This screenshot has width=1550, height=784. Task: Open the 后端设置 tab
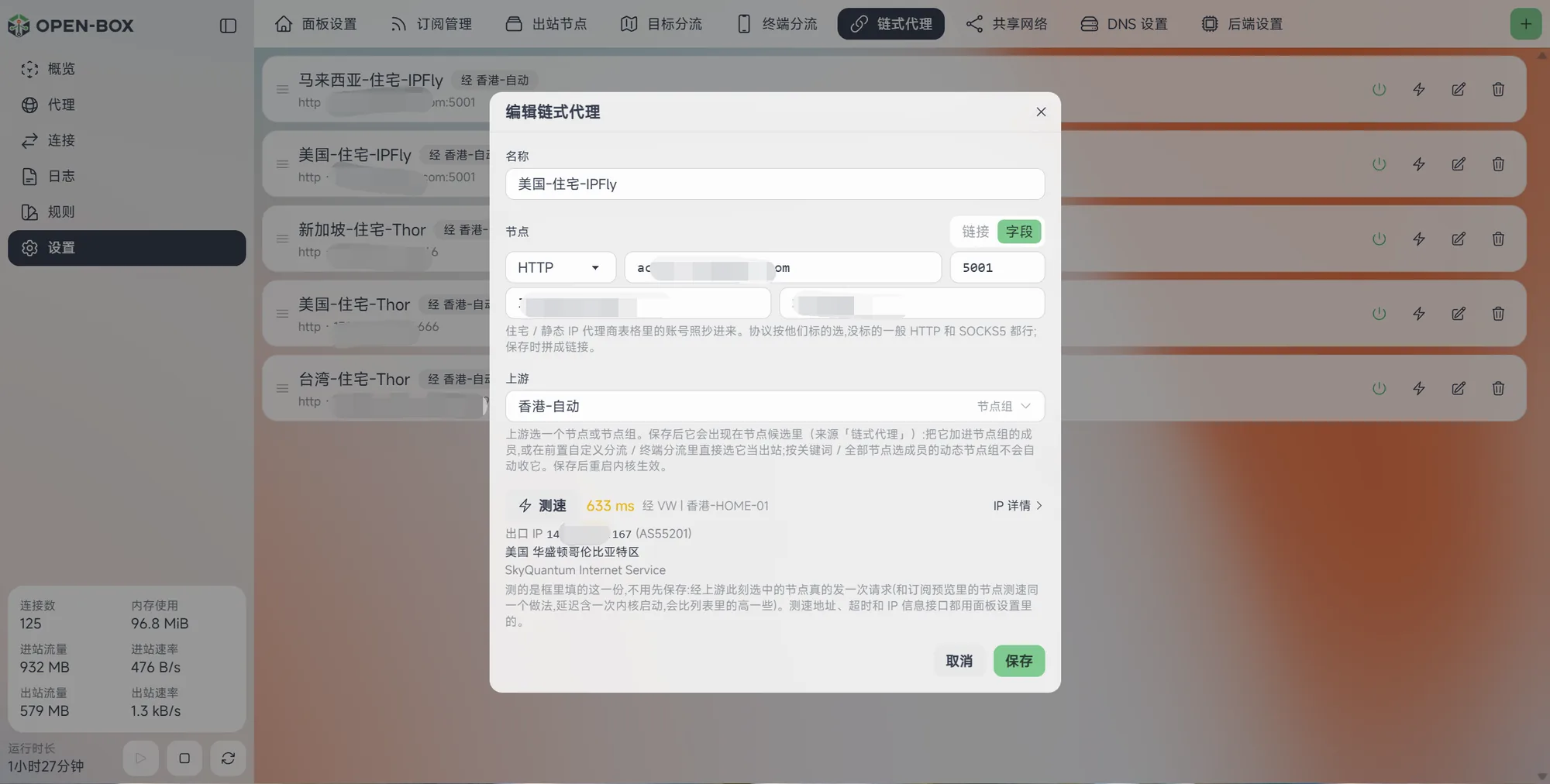1242,24
